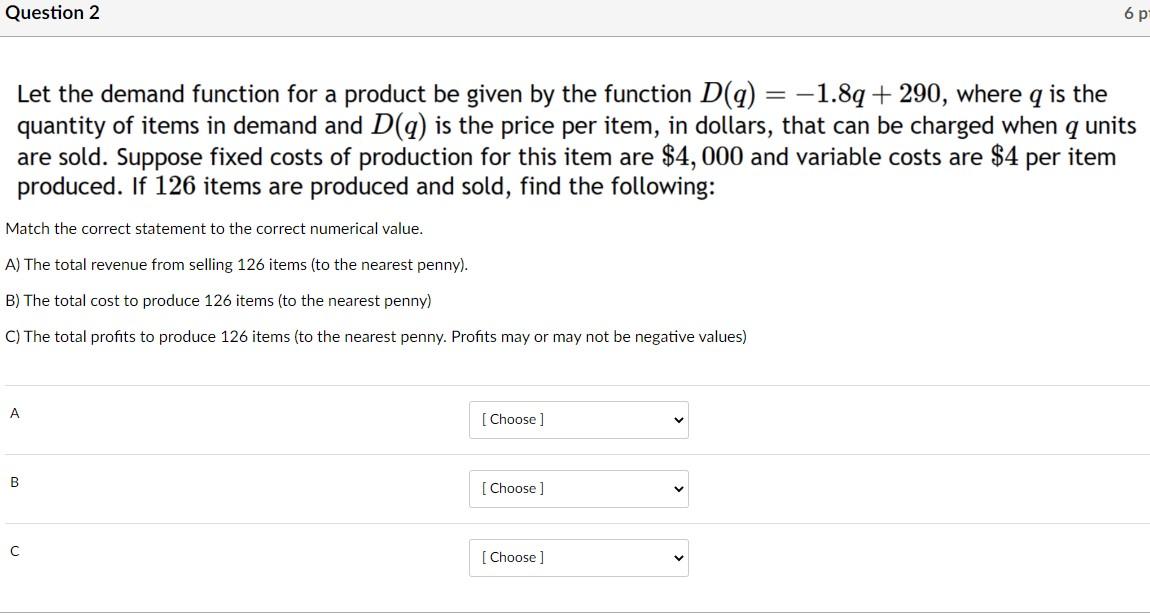The height and width of the screenshot is (615, 1150).
Task: Click the chevron arrow in row A's Choose box
Action: click(x=678, y=419)
